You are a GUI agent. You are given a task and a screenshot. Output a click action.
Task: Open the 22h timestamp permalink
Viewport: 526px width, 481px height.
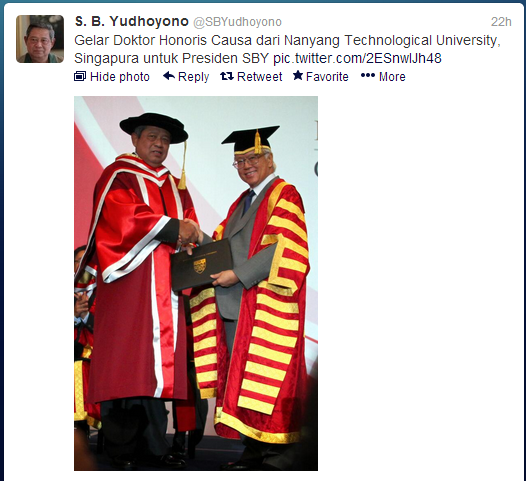tap(501, 22)
